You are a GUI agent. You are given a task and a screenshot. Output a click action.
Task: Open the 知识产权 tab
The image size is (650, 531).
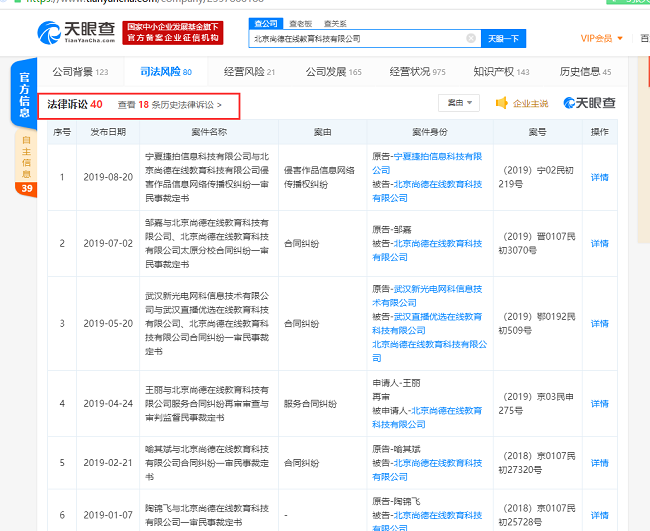point(501,72)
